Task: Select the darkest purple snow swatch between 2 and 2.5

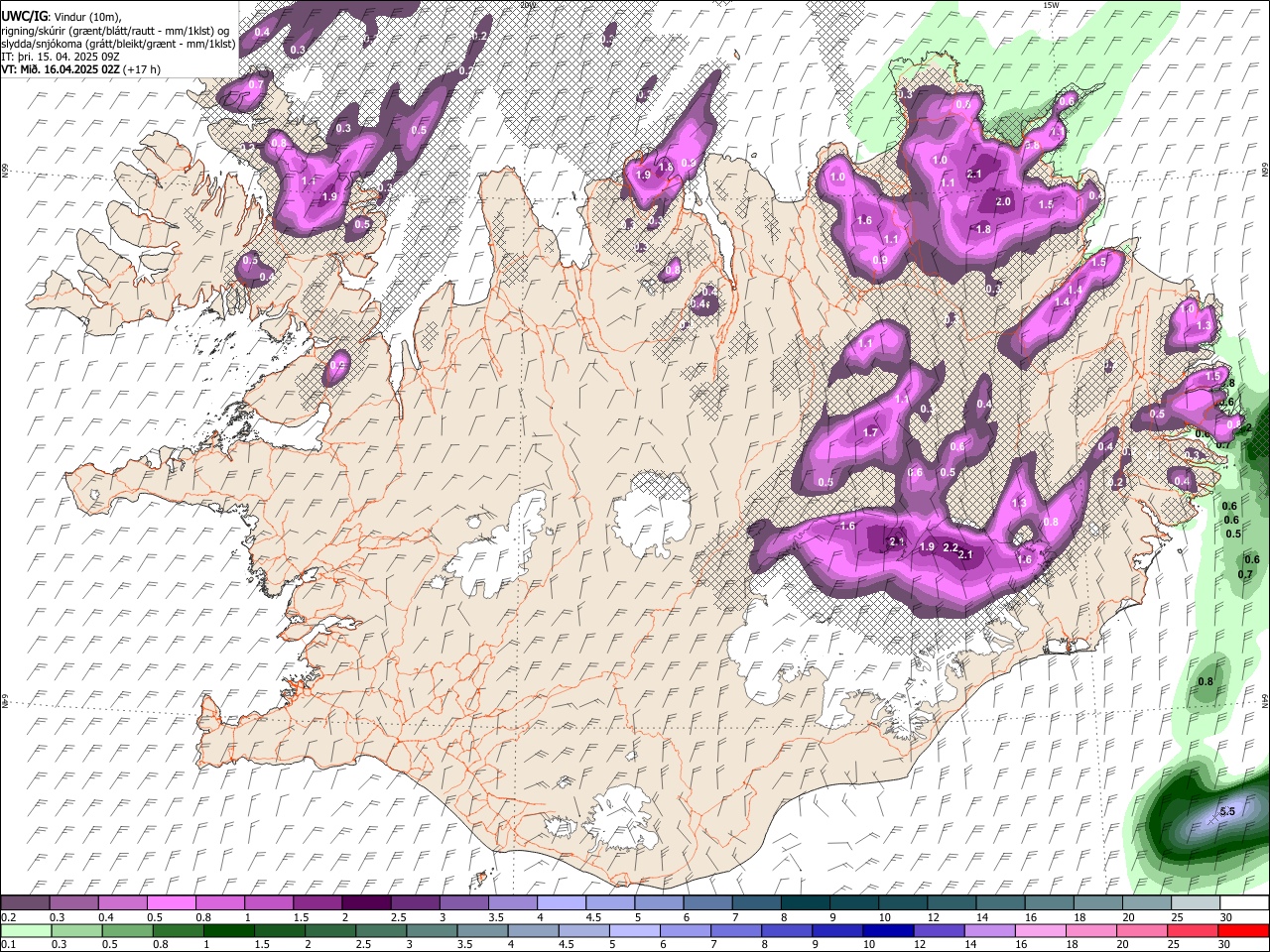Action: click(366, 903)
